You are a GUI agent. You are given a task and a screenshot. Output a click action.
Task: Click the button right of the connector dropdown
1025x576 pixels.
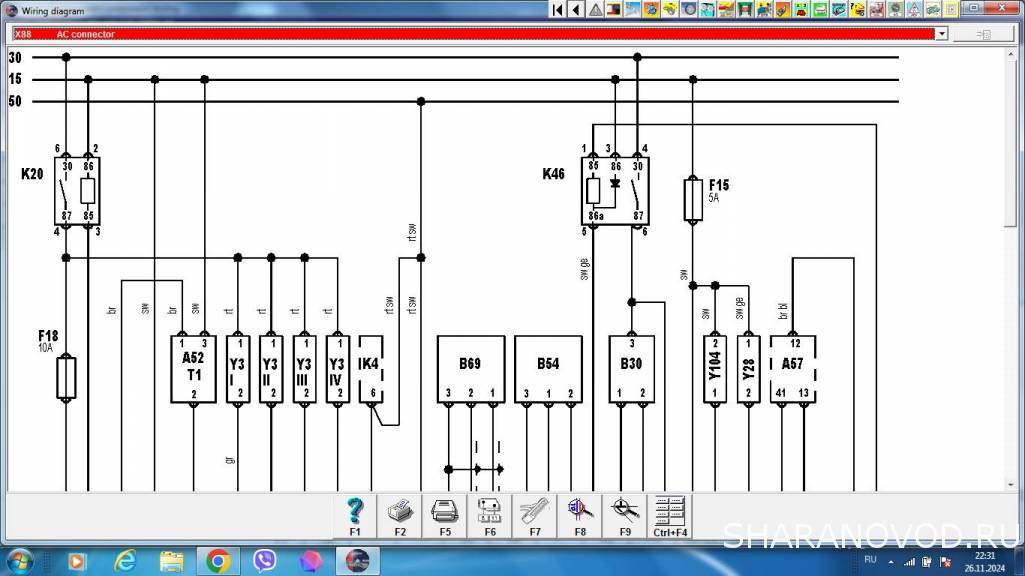point(983,34)
